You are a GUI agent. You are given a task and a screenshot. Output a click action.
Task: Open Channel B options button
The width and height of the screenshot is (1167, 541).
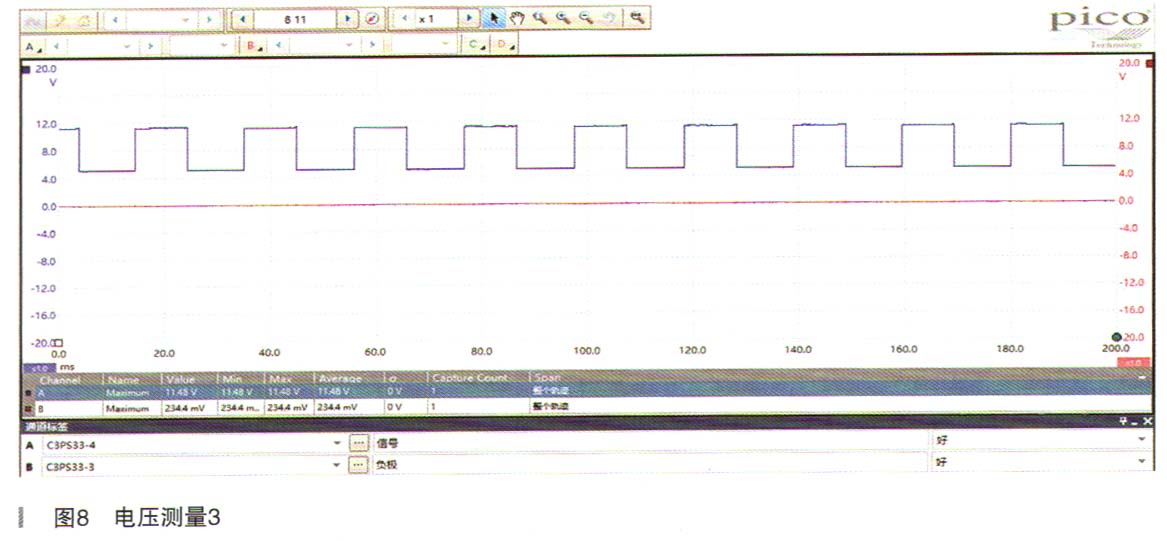tap(254, 46)
